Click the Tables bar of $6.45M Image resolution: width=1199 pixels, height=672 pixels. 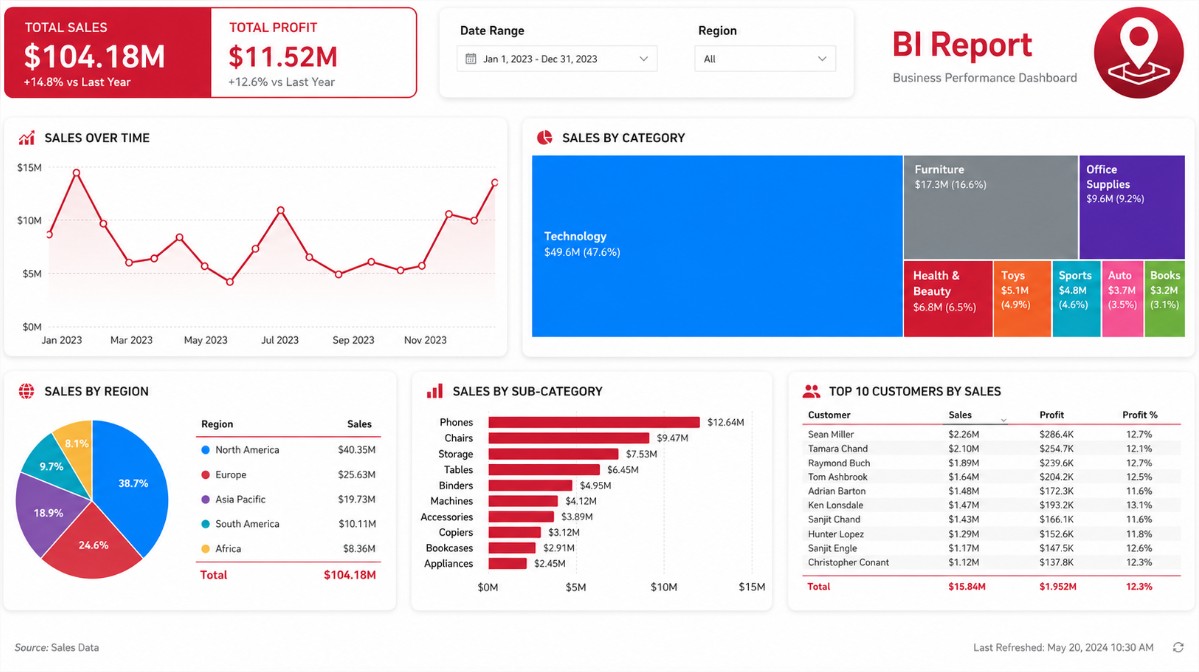point(544,469)
